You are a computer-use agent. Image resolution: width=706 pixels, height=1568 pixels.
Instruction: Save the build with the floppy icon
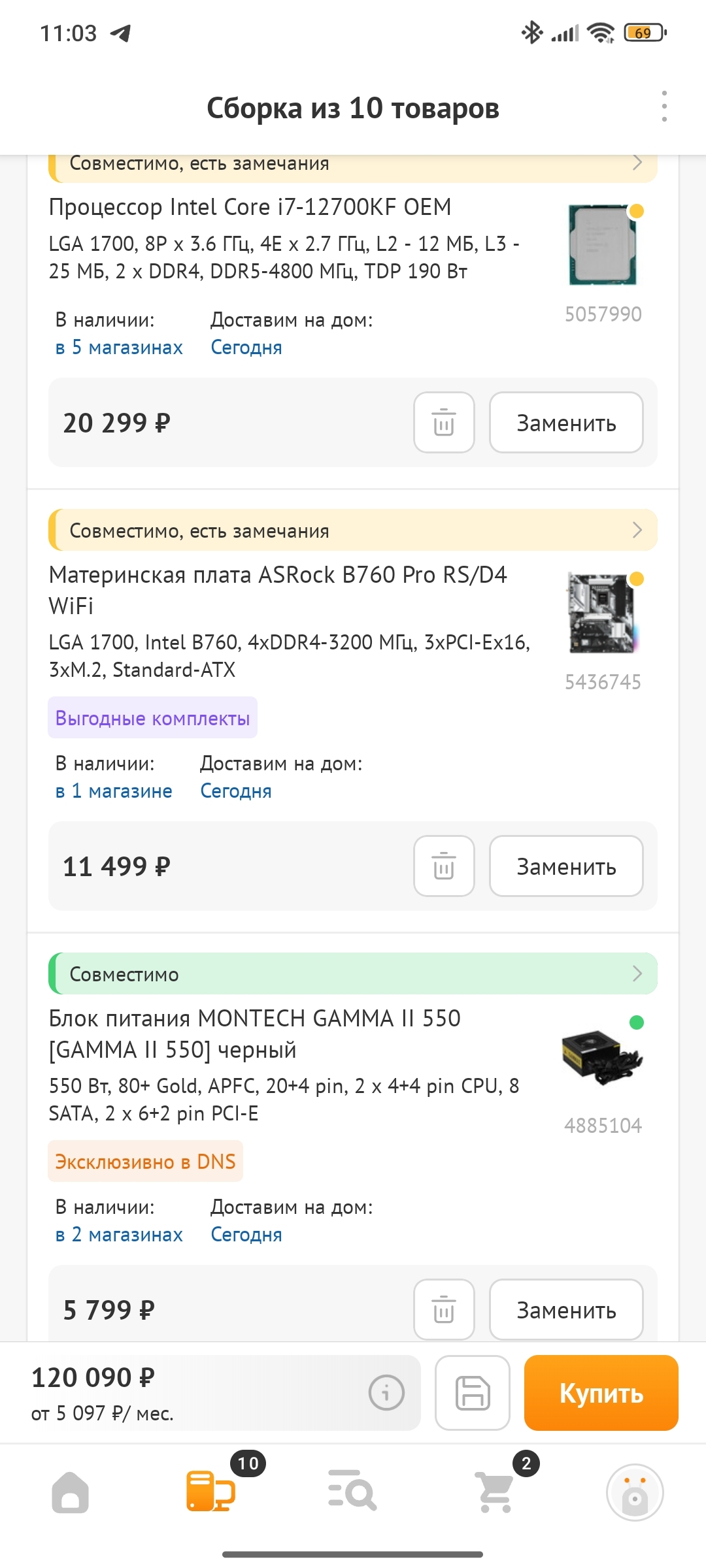click(x=473, y=1393)
